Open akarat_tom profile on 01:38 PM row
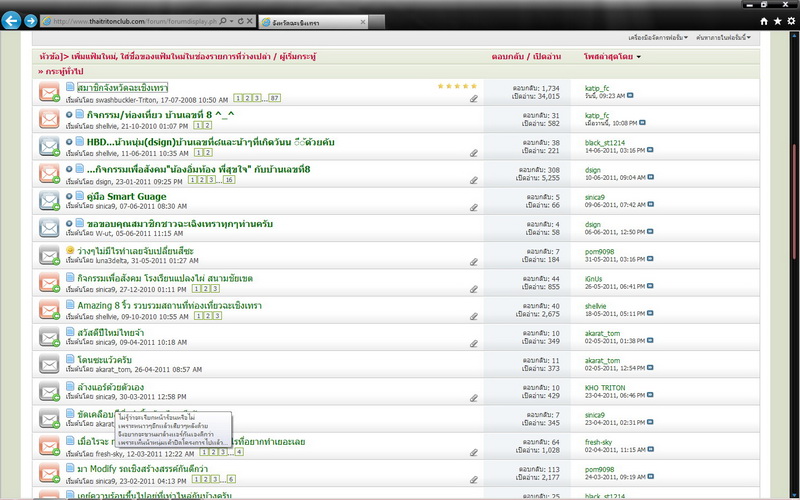Image resolution: width=800 pixels, height=500 pixels. (x=603, y=333)
